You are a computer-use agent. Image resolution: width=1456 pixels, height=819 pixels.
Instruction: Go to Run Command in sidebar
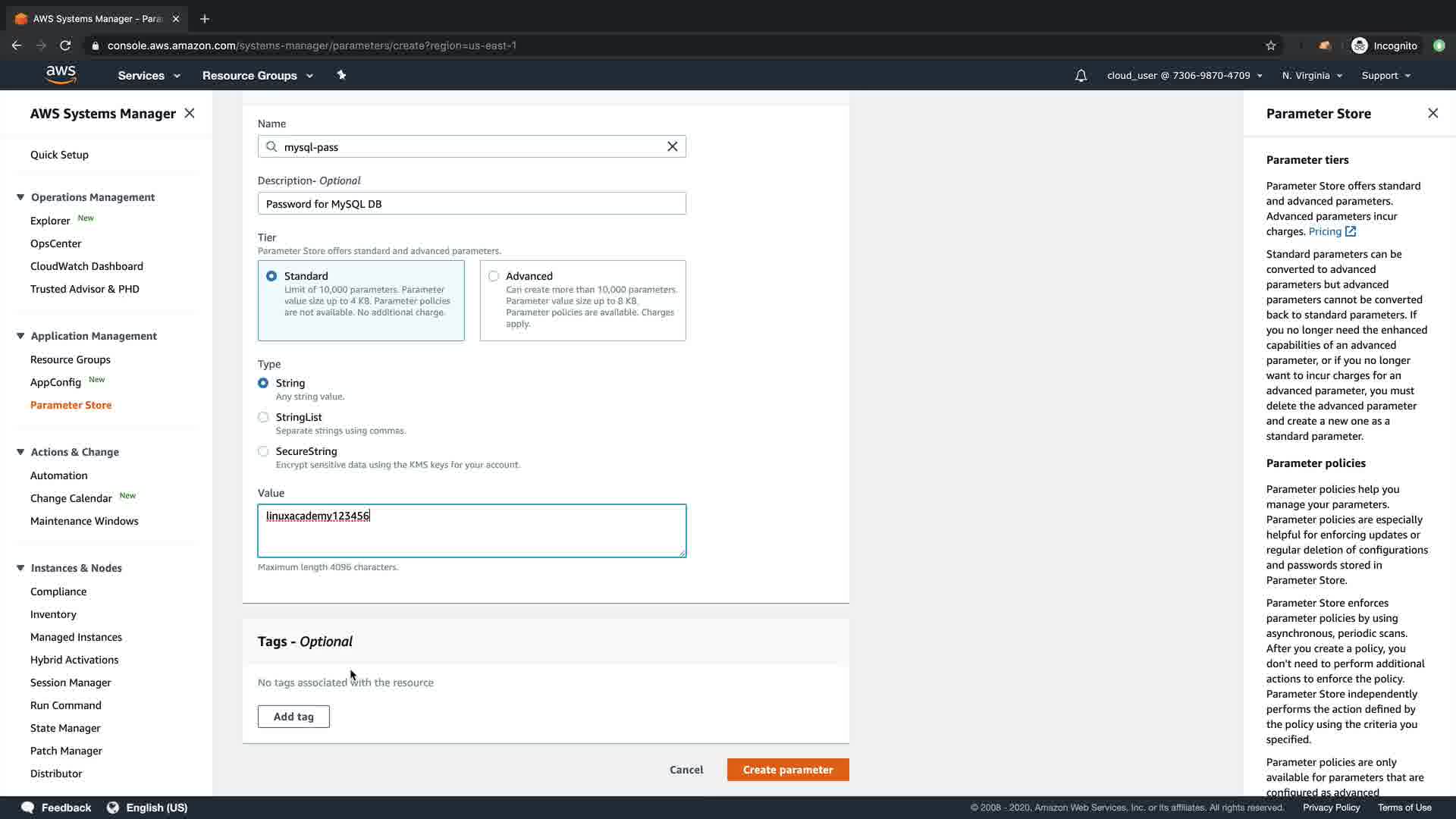point(66,705)
